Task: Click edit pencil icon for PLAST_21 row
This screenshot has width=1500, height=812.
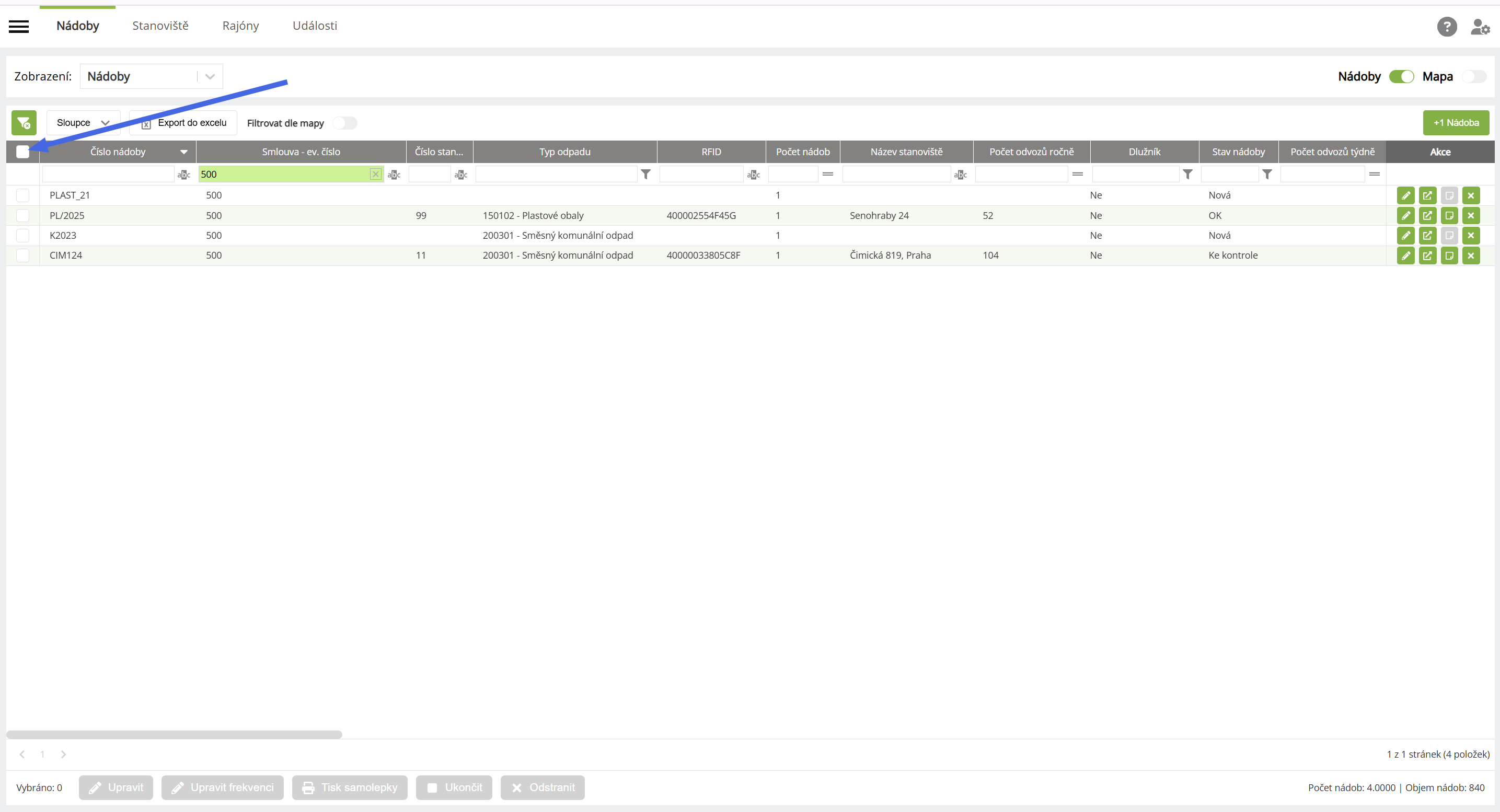Action: [x=1405, y=195]
